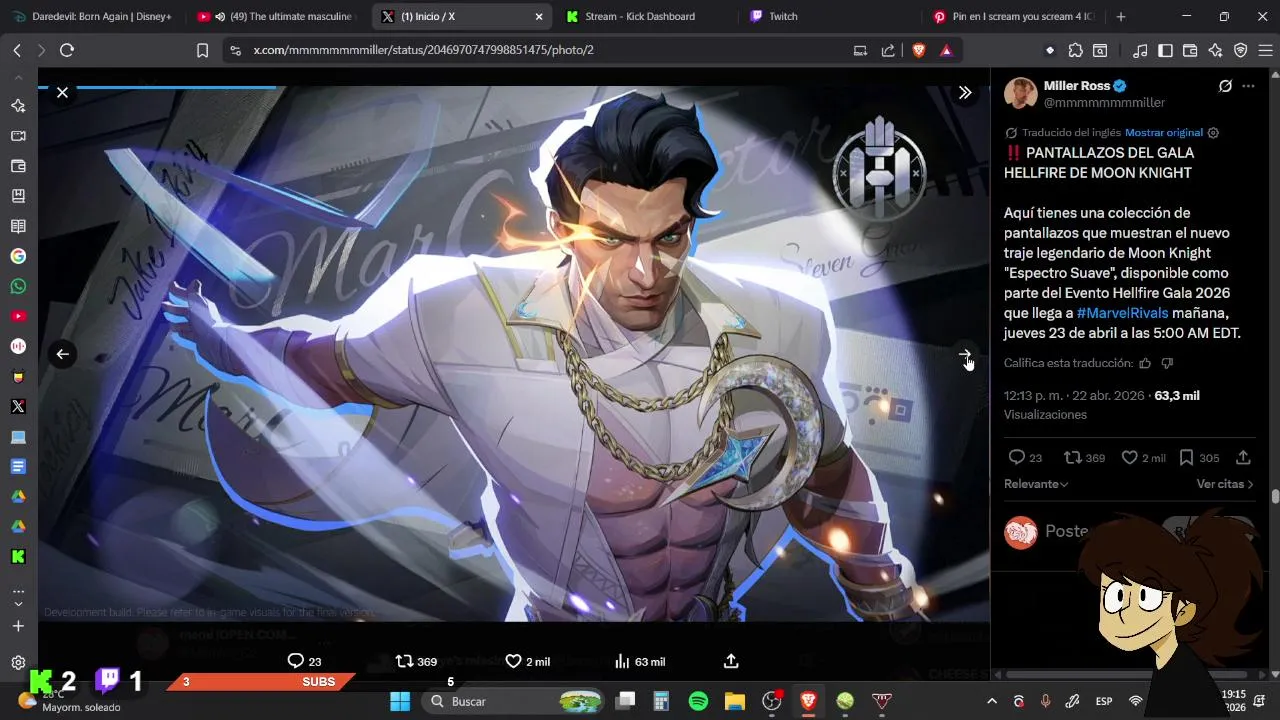
Task: Switch to the Stream - Kick Dashboard tab
Action: [x=640, y=16]
